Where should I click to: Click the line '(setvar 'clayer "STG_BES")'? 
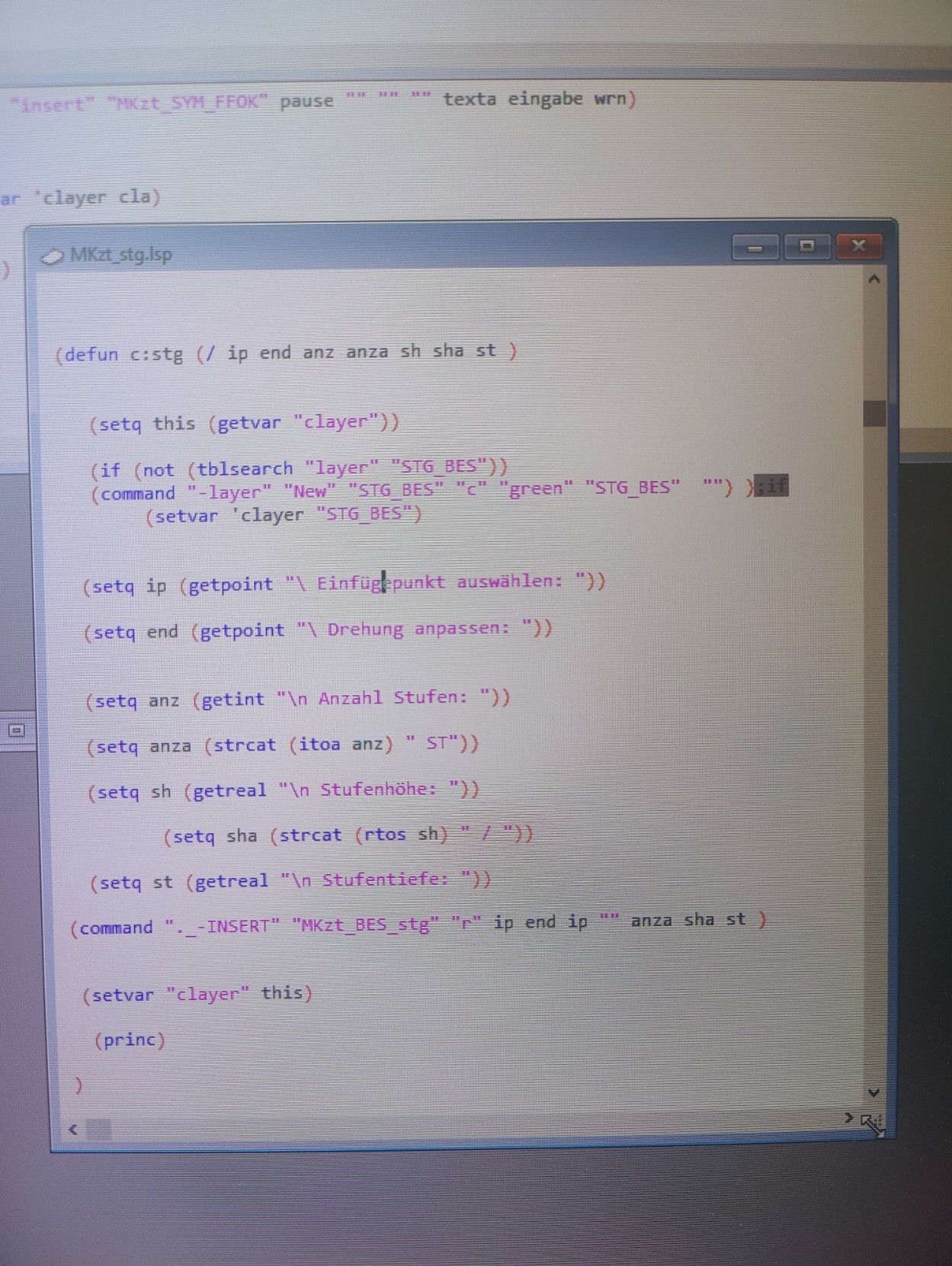coord(284,516)
